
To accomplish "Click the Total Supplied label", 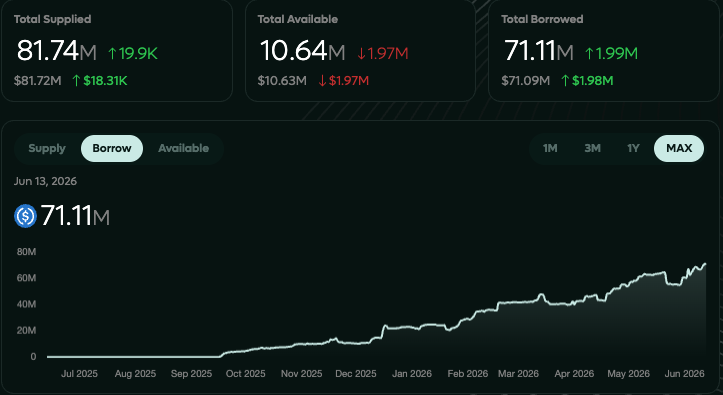I will [53, 19].
